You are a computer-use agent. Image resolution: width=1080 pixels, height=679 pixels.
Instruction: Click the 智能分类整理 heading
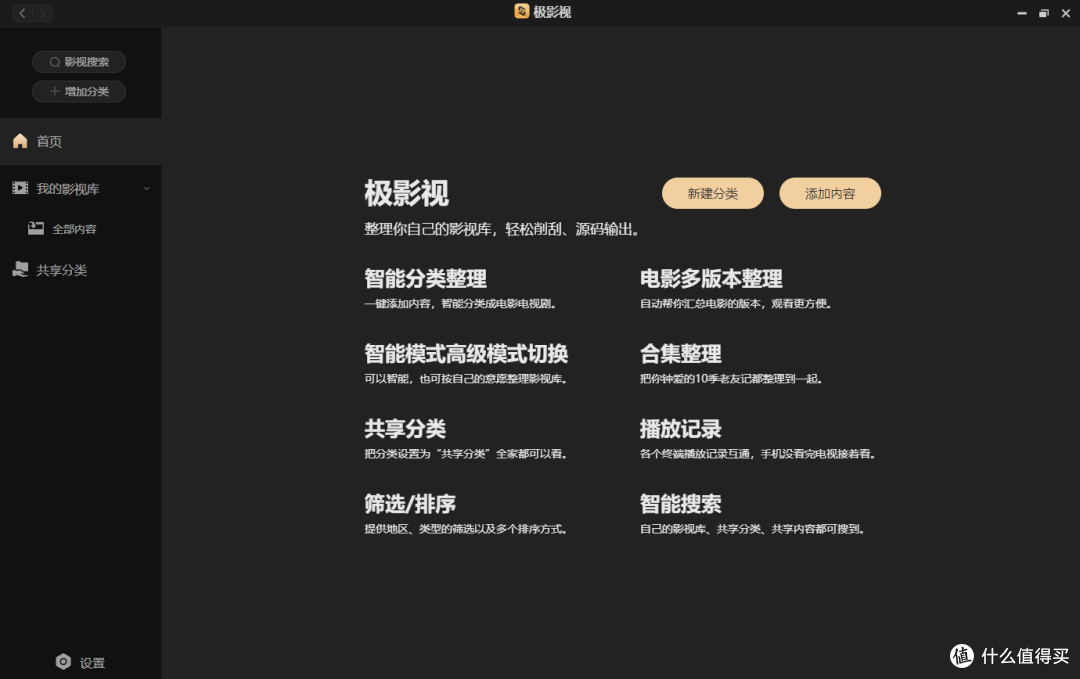[x=426, y=279]
